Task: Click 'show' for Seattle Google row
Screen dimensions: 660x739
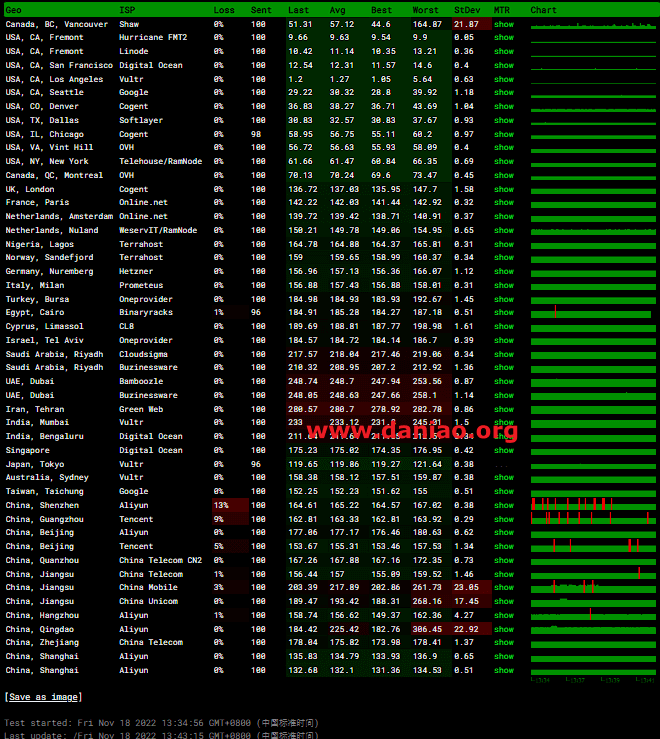Action: point(503,93)
